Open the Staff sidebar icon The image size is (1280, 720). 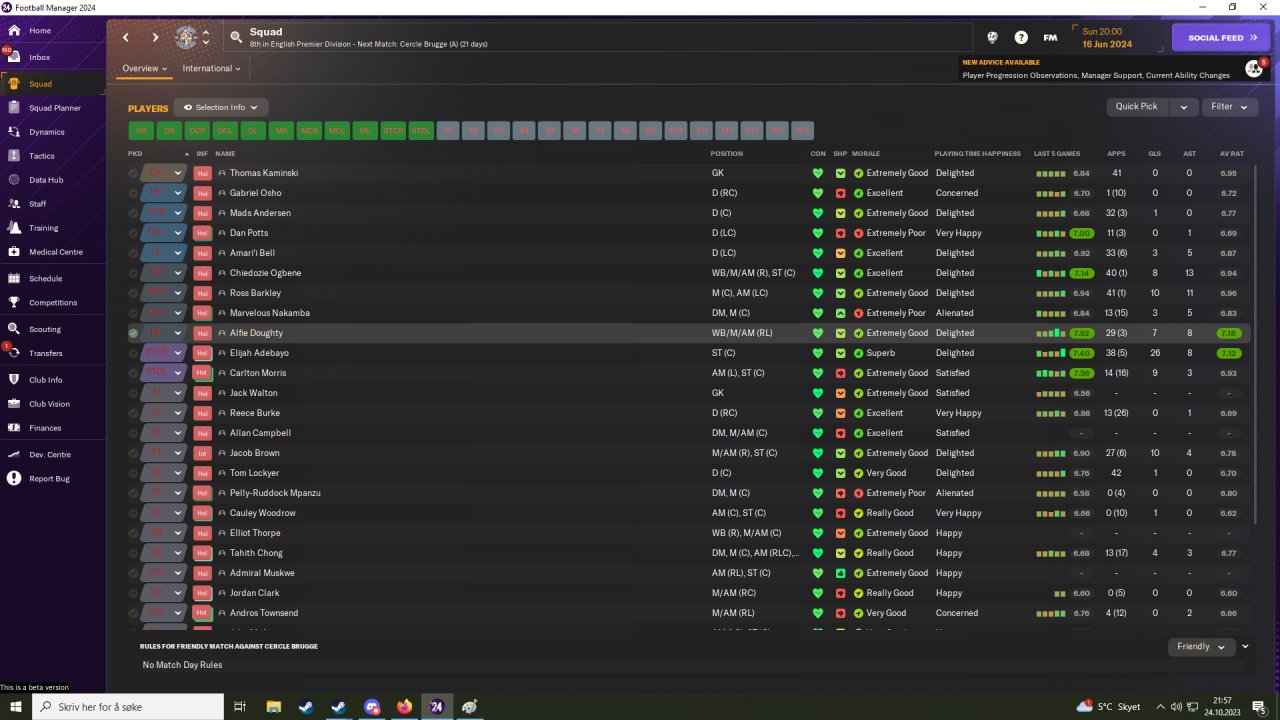point(14,204)
